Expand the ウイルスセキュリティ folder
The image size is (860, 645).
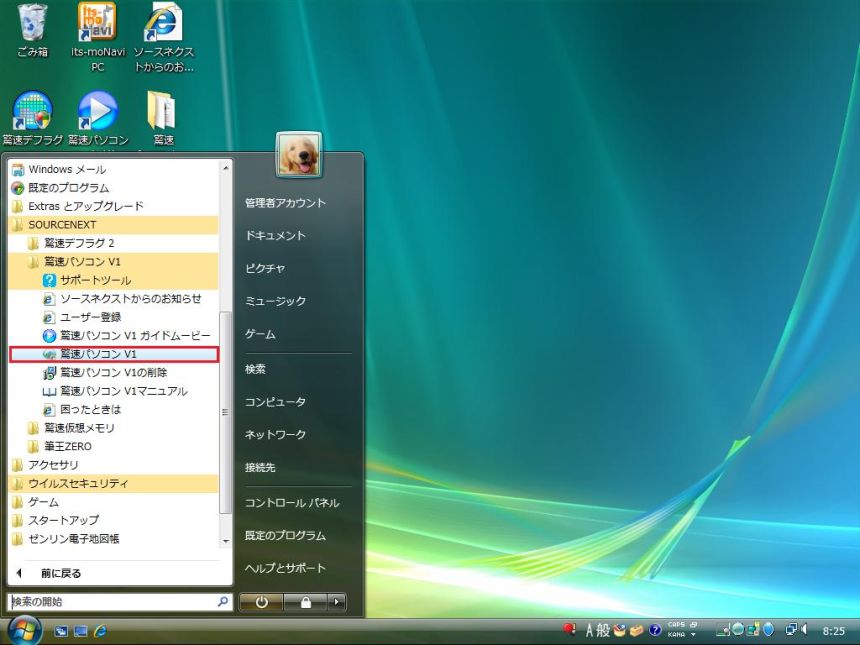(114, 483)
